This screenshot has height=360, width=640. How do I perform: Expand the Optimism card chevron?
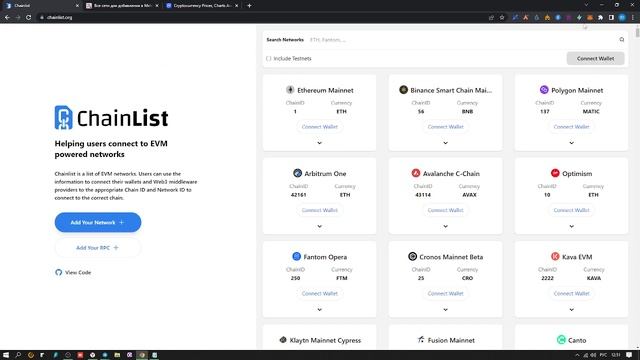[571, 226]
